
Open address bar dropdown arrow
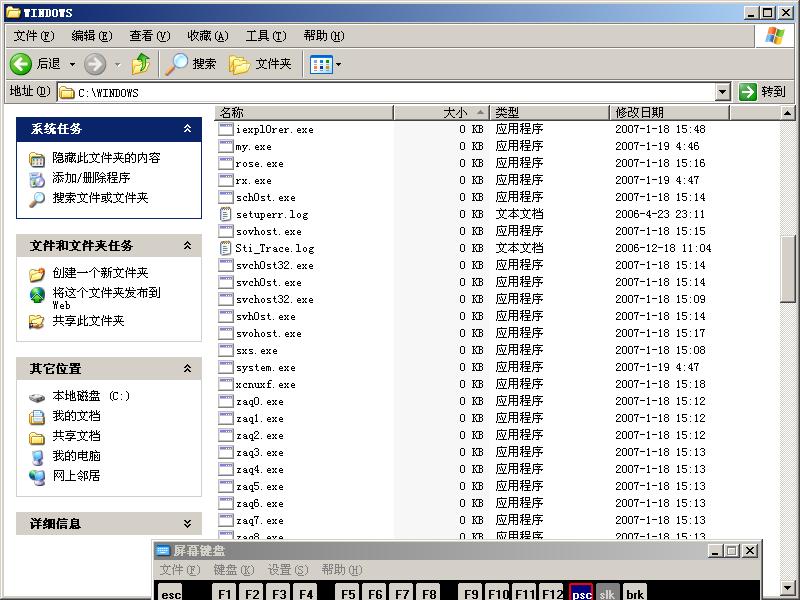pyautogui.click(x=722, y=92)
